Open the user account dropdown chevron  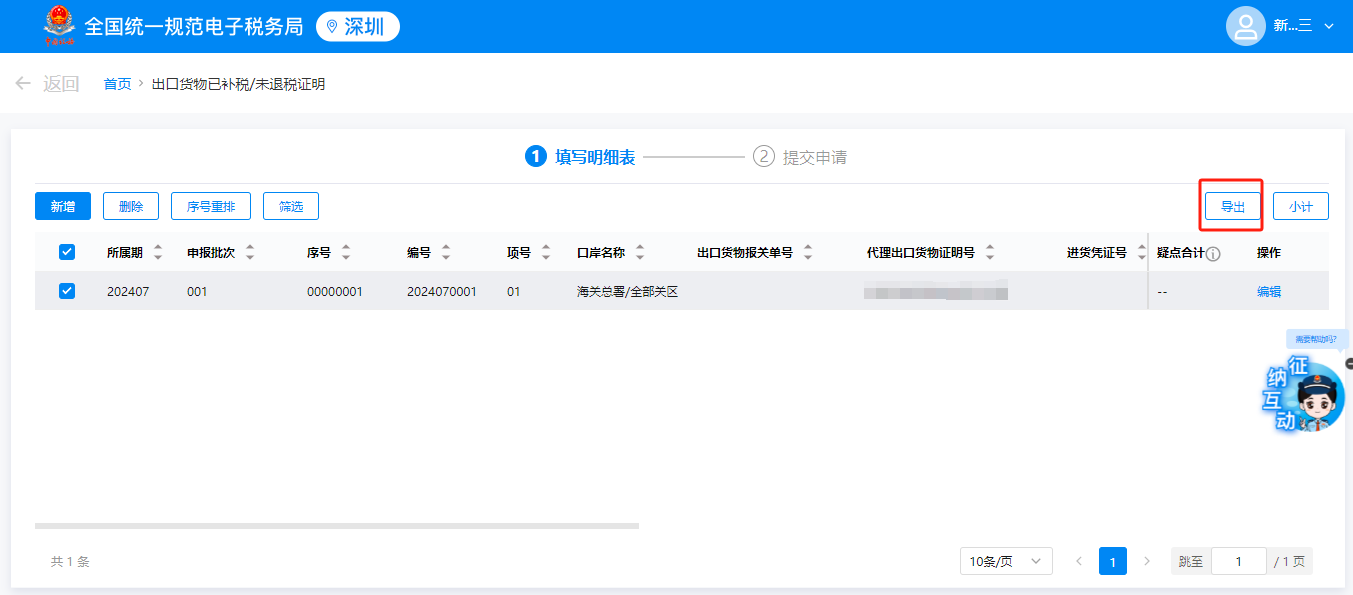coord(1329,27)
